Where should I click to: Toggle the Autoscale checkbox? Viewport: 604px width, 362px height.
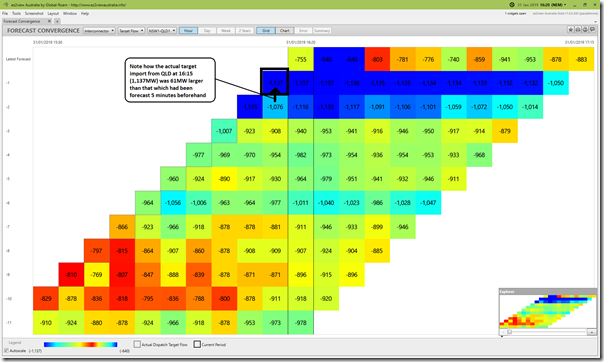[6, 350]
